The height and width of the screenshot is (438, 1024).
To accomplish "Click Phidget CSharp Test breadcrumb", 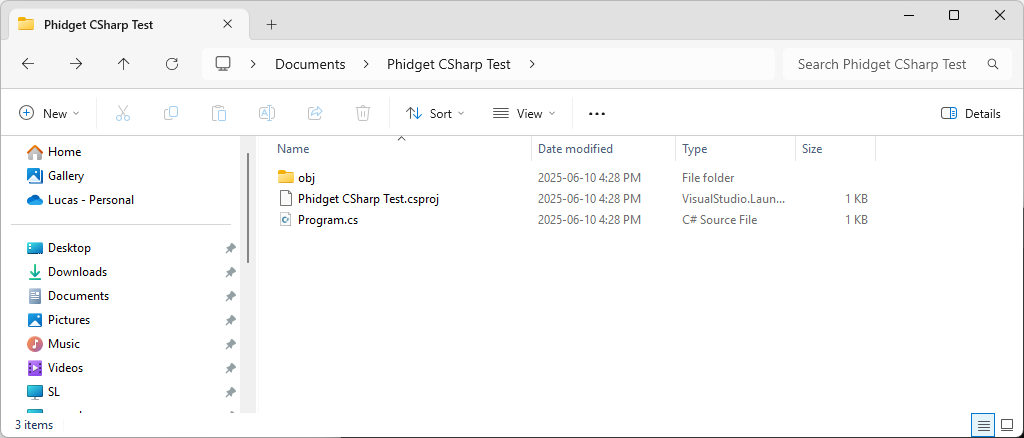I will 449,64.
